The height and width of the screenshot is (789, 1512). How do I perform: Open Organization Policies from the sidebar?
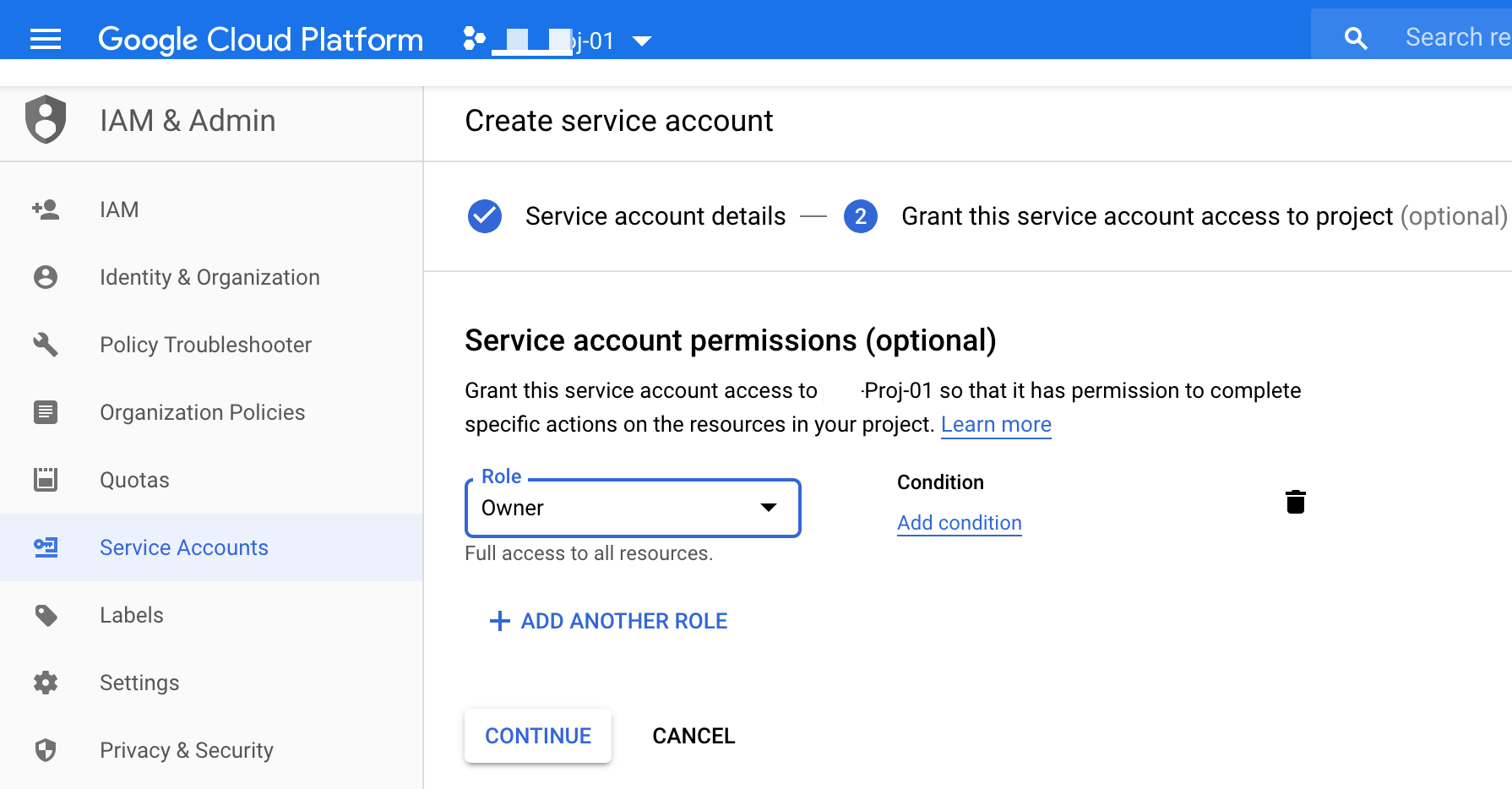(45, 412)
